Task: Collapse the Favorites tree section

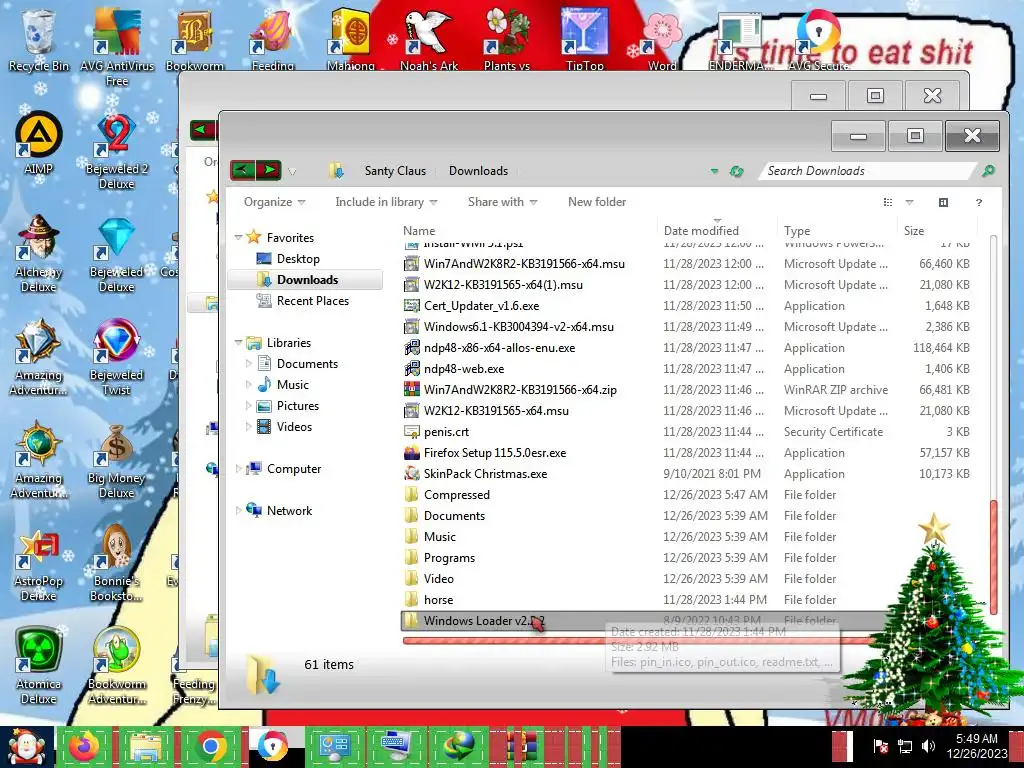Action: [x=238, y=238]
